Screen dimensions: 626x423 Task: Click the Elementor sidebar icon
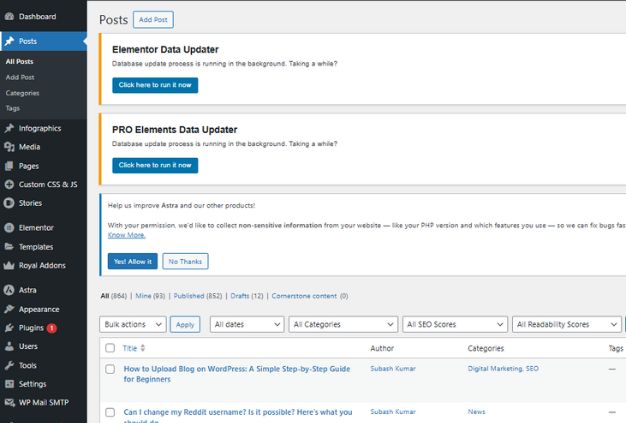[9, 228]
